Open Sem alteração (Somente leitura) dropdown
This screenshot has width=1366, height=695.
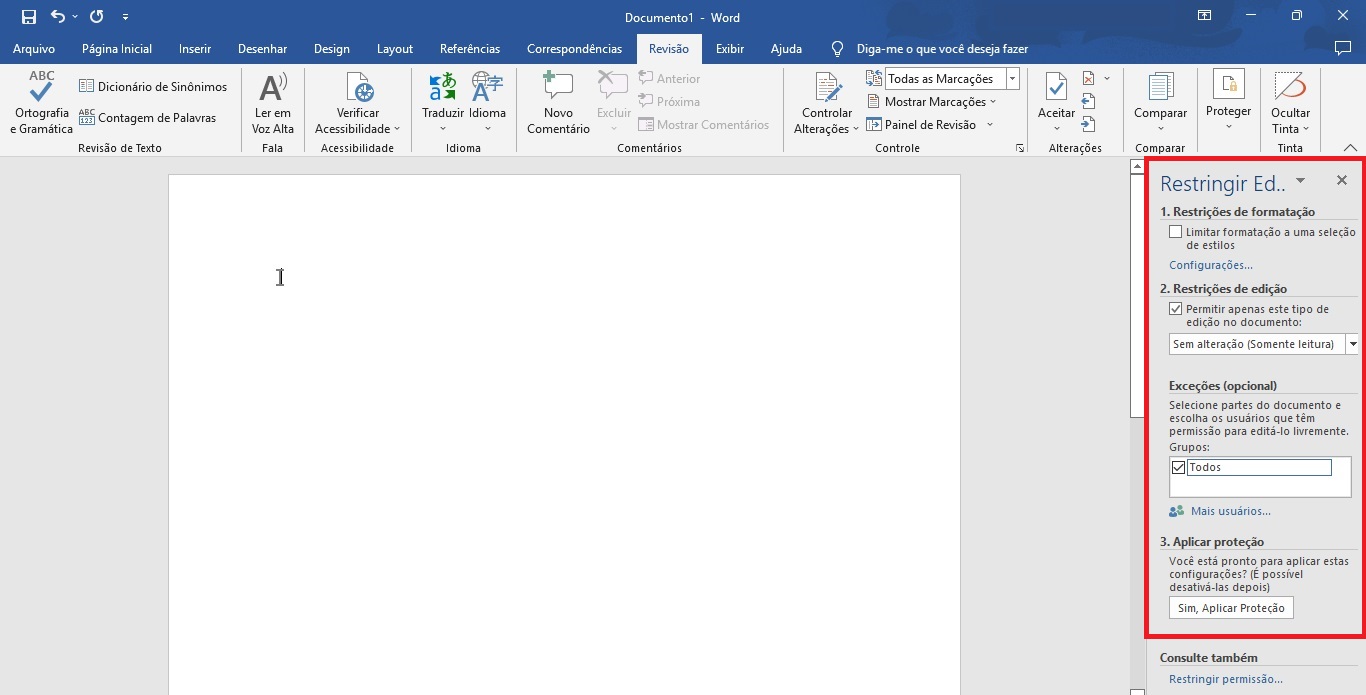[x=1353, y=344]
